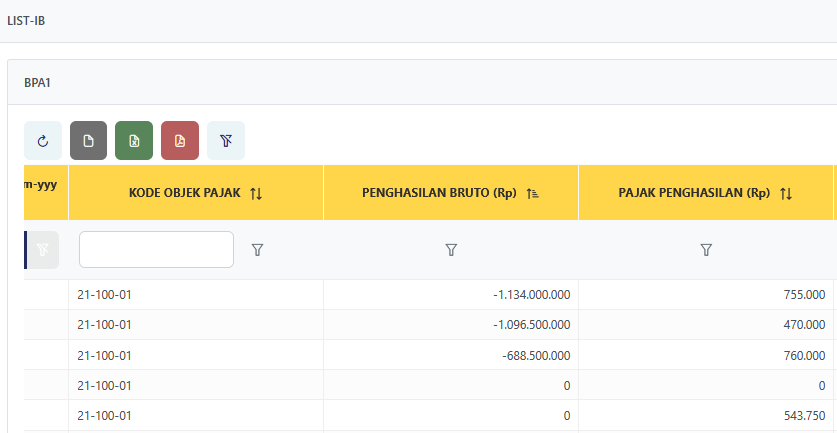Open filter menu for Pajak Penghasilan
Screen dimensions: 837x433
click(706, 249)
